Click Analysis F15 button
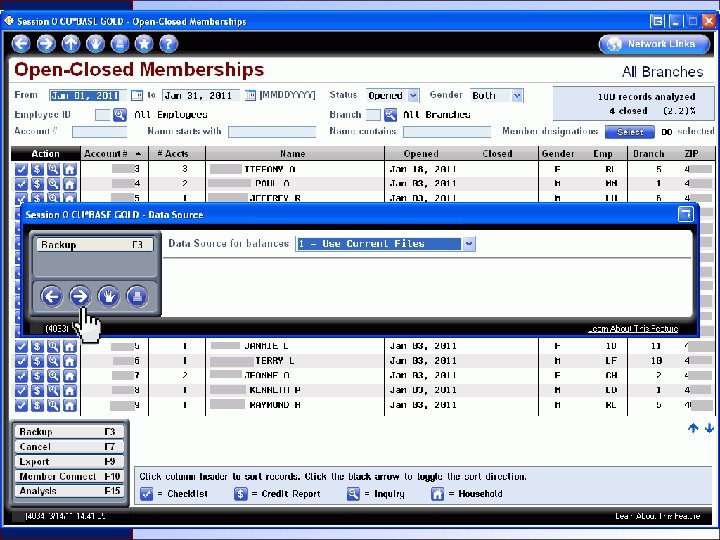The width and height of the screenshot is (720, 540). pos(69,491)
